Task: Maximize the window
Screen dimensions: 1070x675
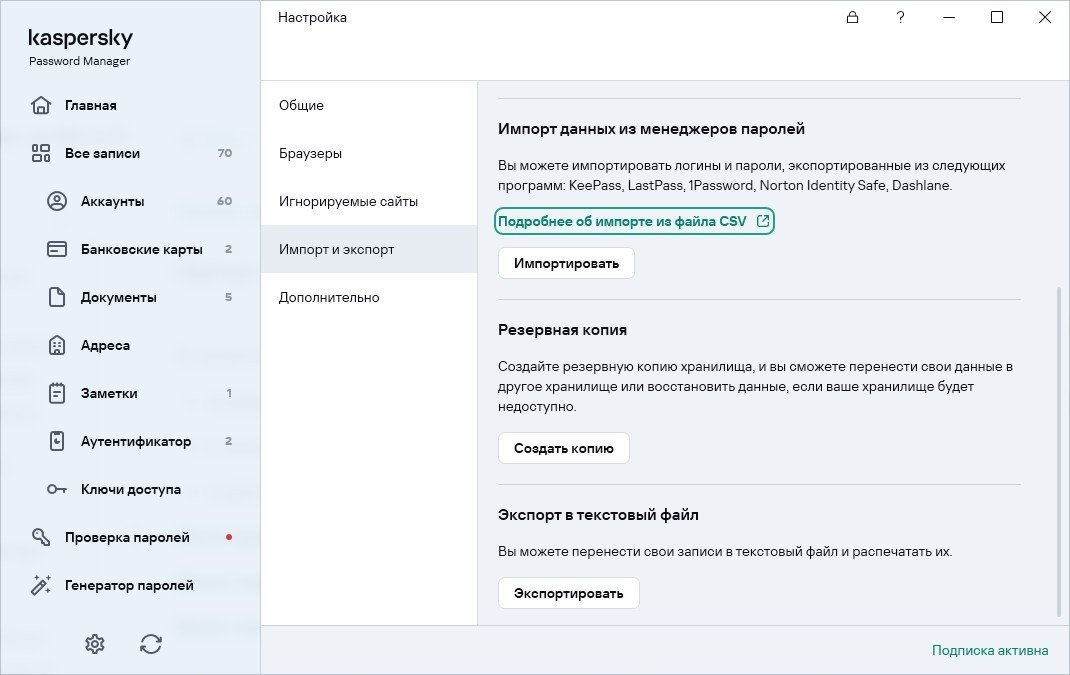Action: coord(997,17)
